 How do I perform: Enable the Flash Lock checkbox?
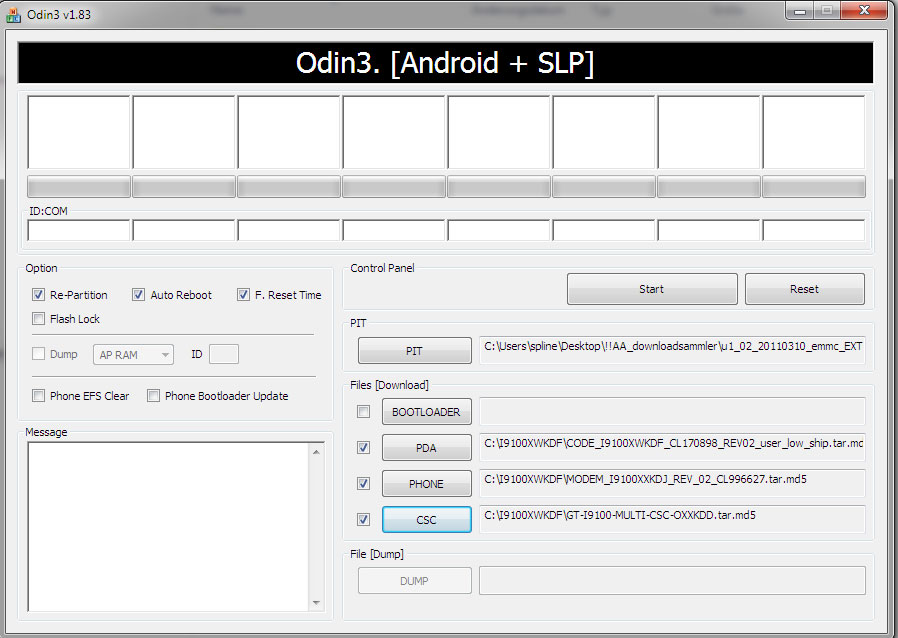pyautogui.click(x=39, y=319)
